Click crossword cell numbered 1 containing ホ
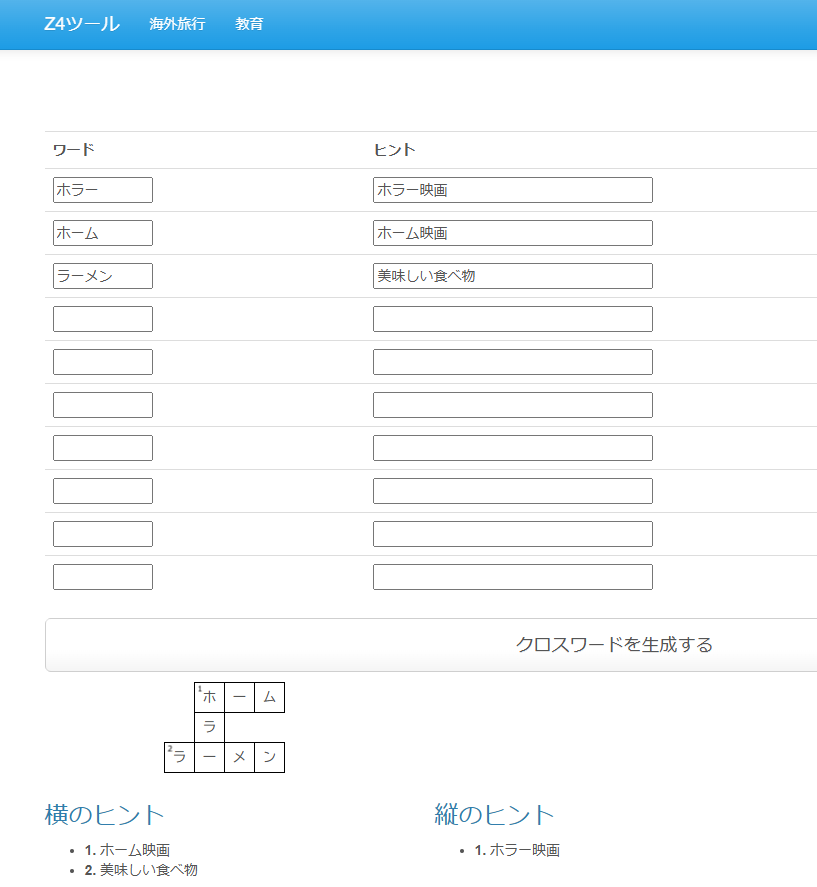This screenshot has width=817, height=887. tap(209, 697)
